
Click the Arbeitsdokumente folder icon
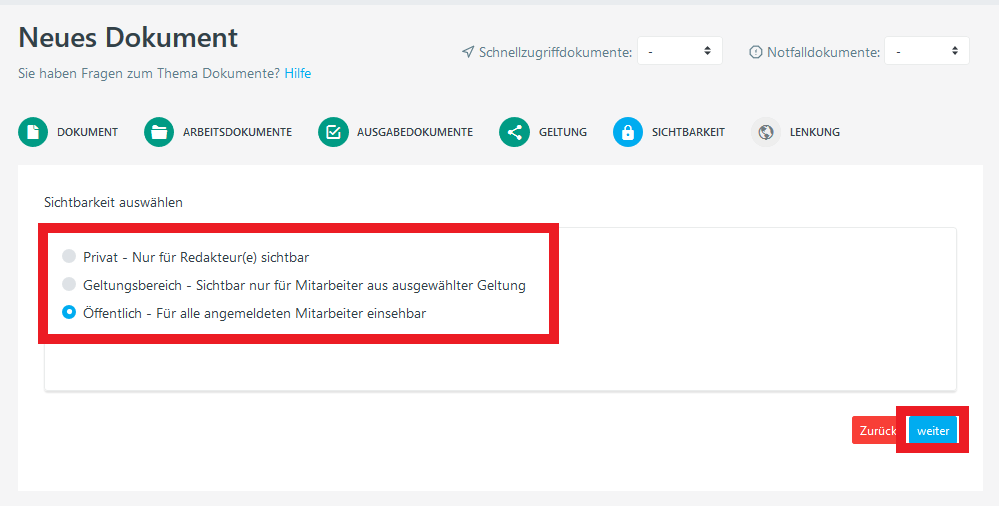coord(159,132)
